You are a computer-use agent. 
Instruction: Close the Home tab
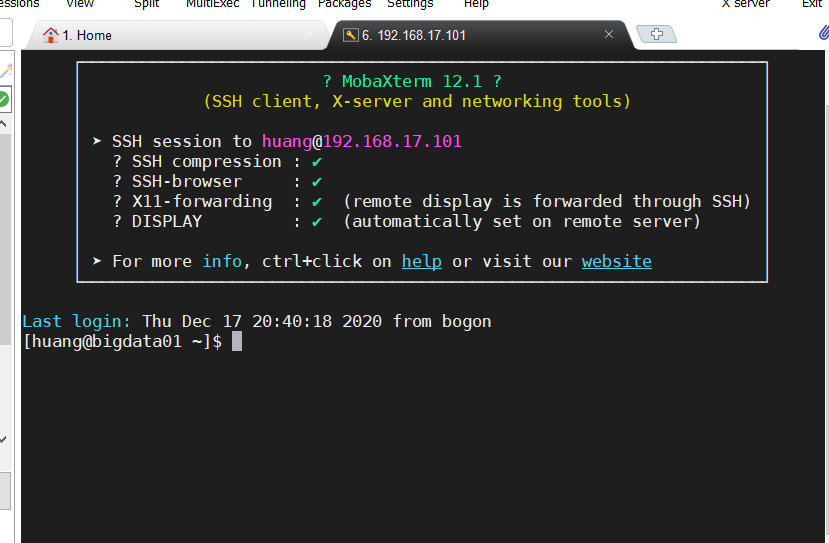click(x=309, y=34)
